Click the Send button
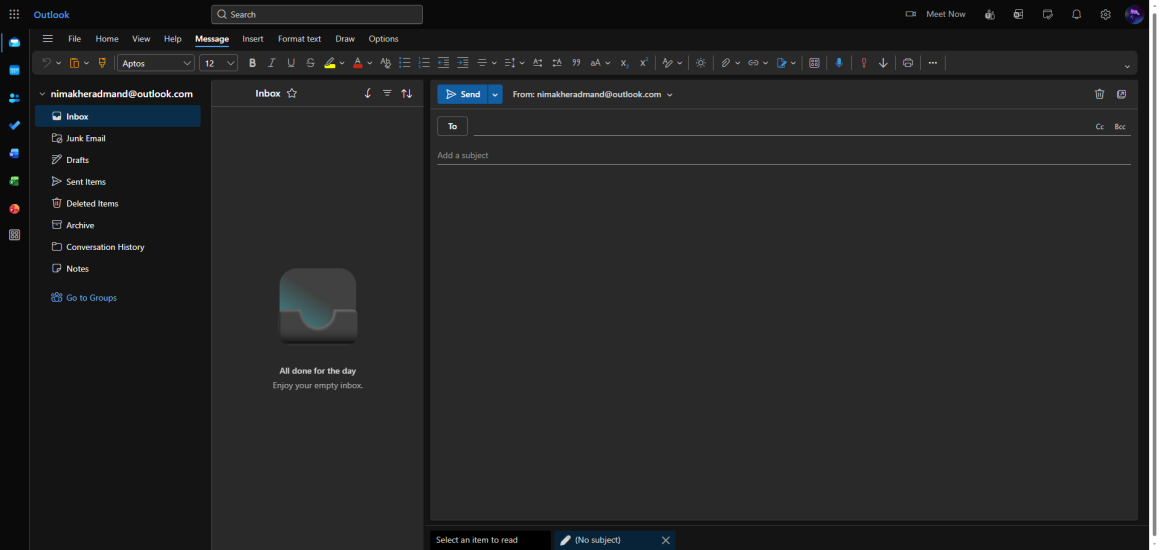This screenshot has width=1160, height=550. [x=462, y=94]
